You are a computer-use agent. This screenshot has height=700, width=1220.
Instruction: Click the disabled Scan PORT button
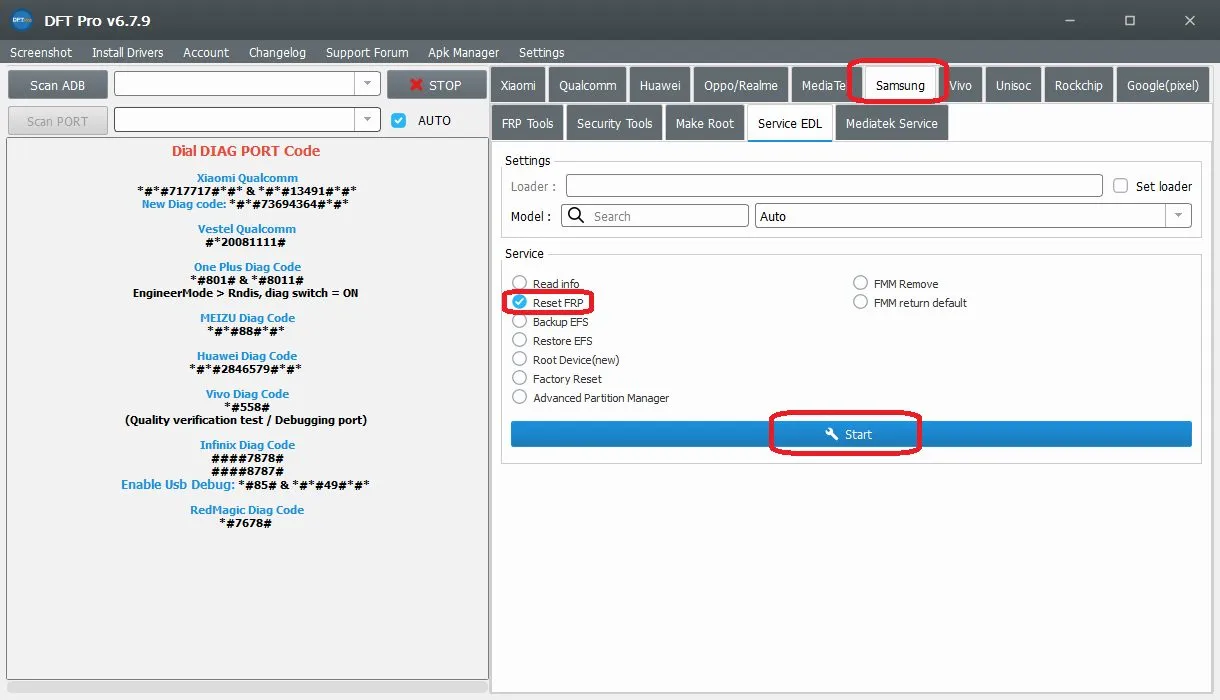(x=57, y=121)
